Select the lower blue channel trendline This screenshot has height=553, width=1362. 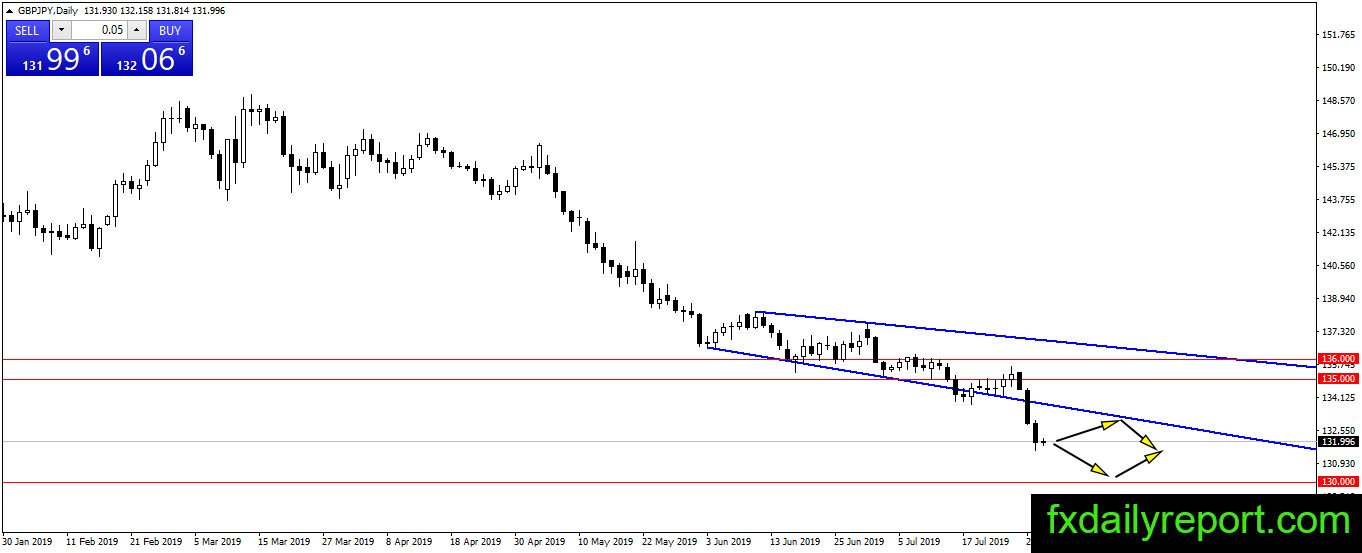[1010, 398]
